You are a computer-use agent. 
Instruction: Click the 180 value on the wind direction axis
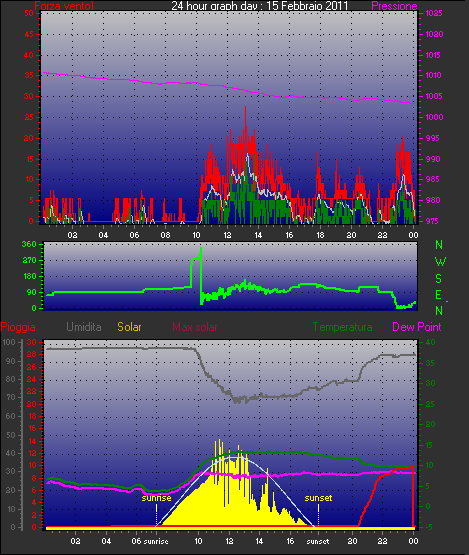[x=30, y=276]
